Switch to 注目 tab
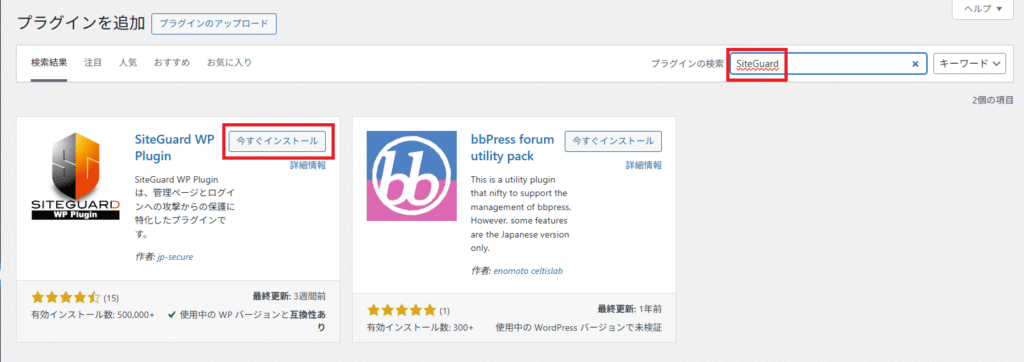The width and height of the screenshot is (1024, 362). [x=93, y=63]
